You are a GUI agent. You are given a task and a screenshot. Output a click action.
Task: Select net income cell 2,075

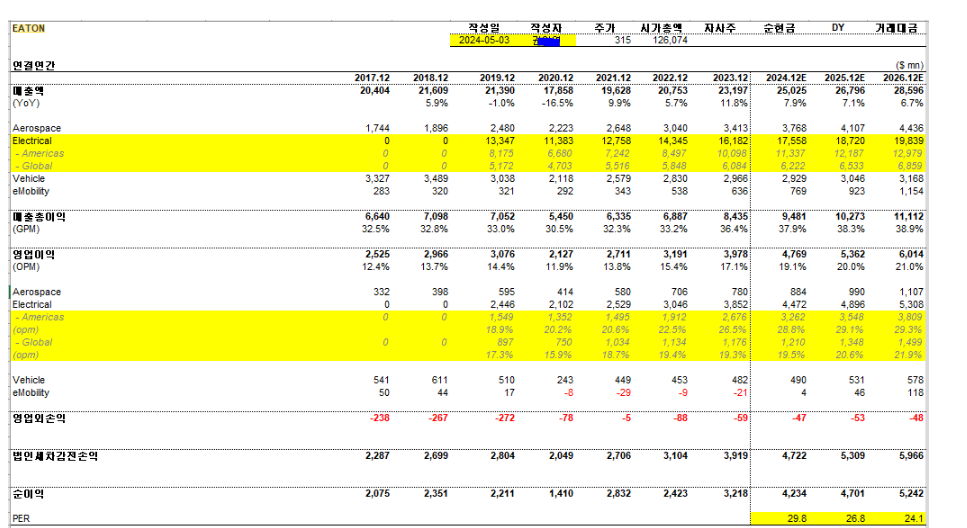[377, 493]
